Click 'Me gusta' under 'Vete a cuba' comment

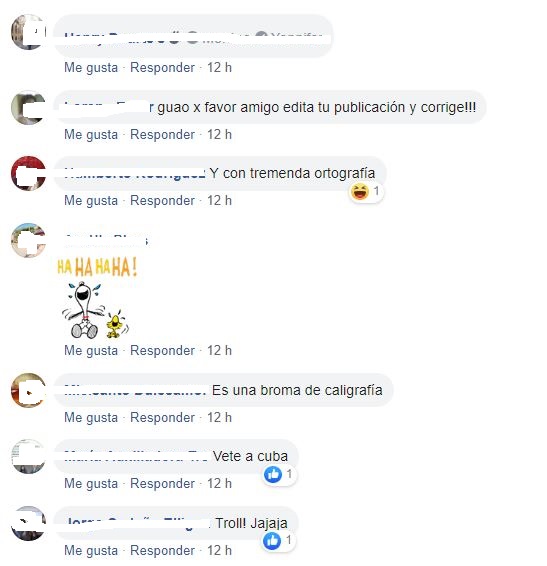(x=91, y=484)
